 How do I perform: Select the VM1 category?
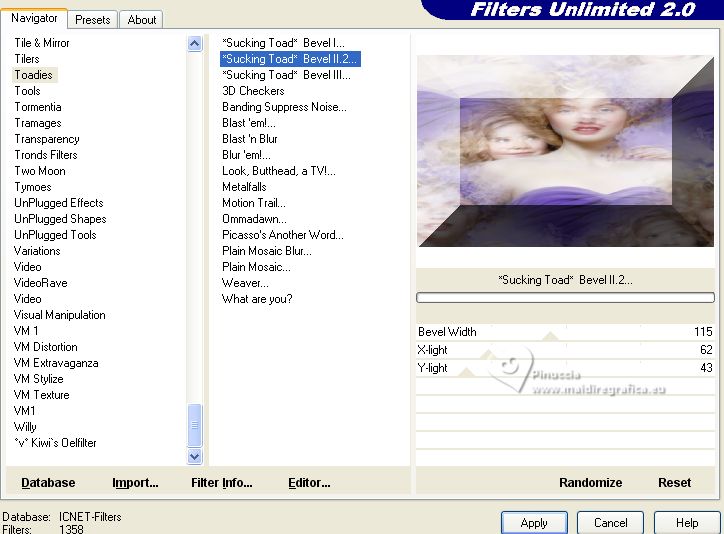point(24,411)
